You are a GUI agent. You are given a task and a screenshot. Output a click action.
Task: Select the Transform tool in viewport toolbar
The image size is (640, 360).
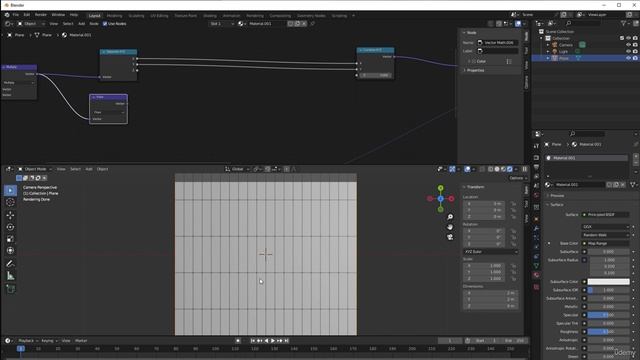(x=10, y=251)
